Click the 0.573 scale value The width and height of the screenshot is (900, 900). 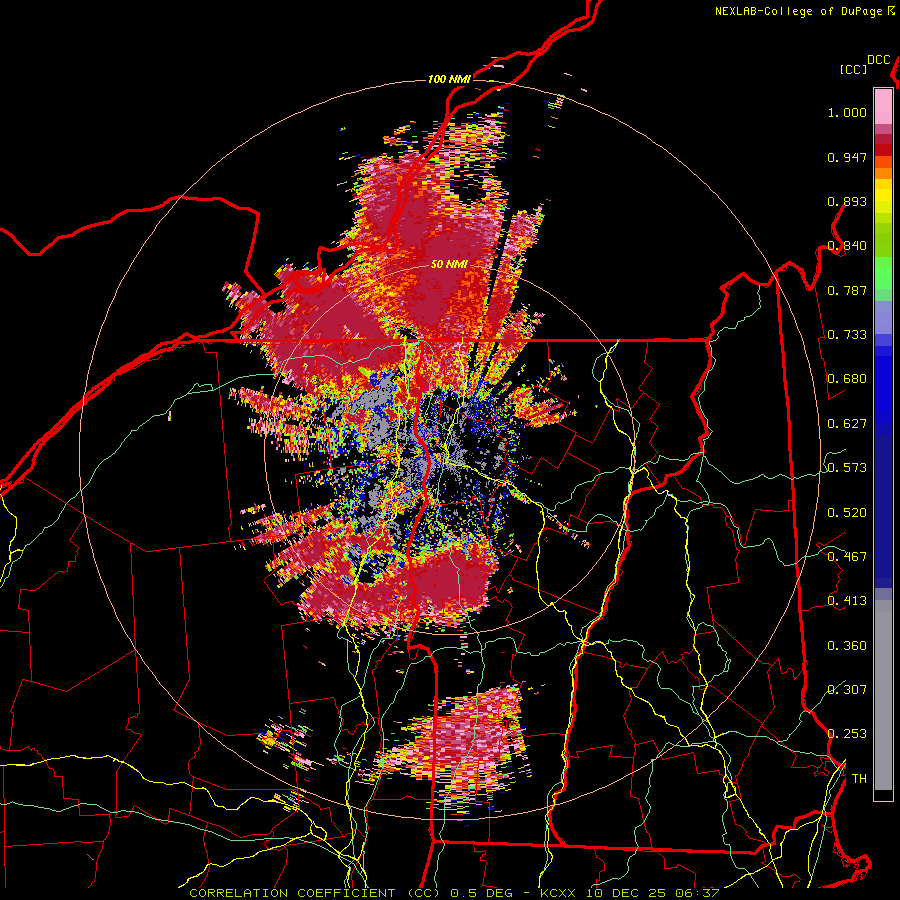(847, 468)
